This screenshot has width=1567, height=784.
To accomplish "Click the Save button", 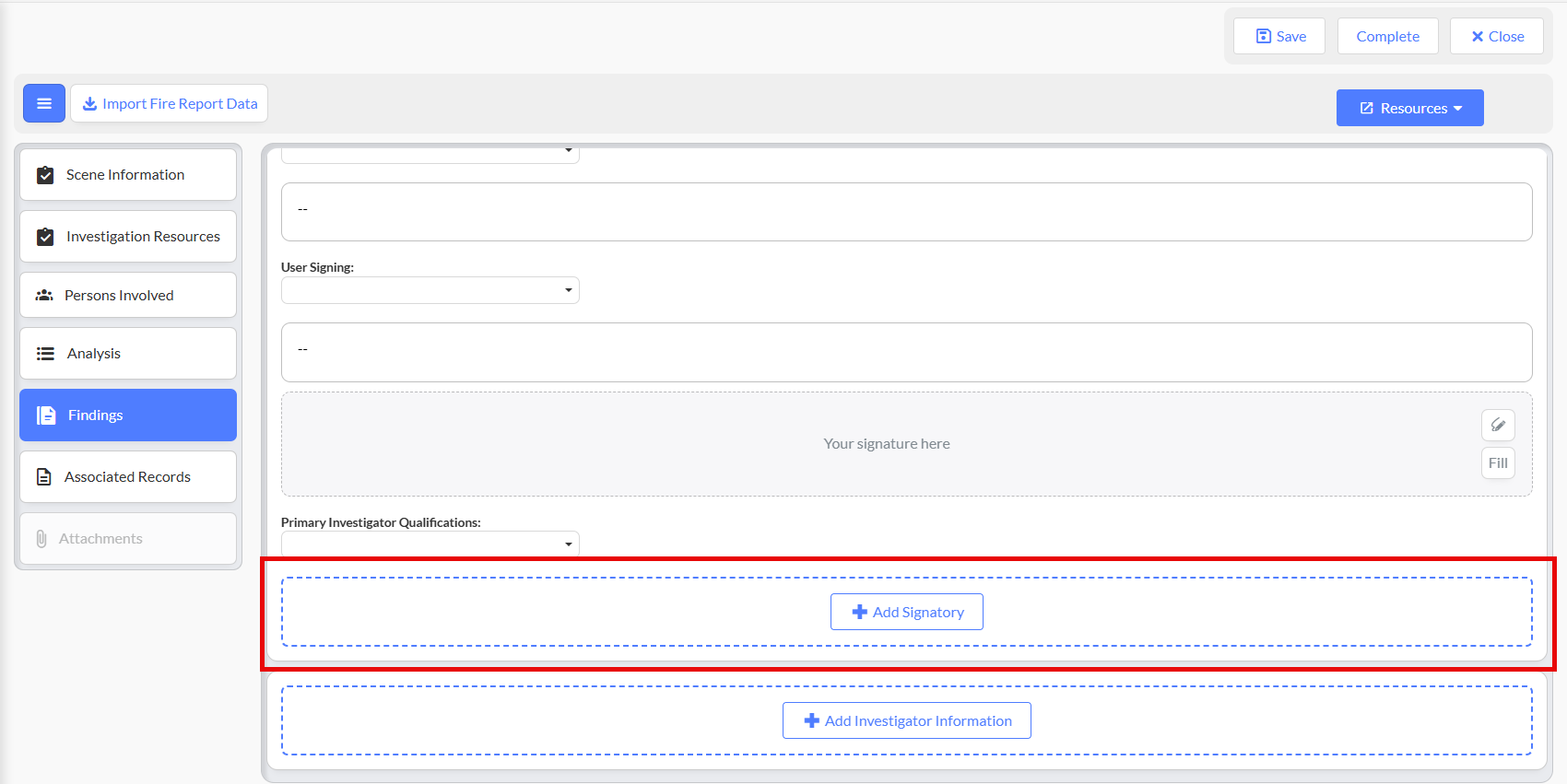I will tap(1279, 36).
